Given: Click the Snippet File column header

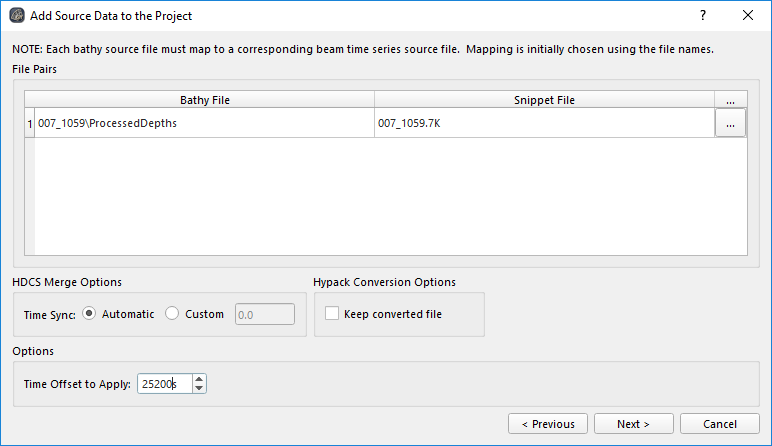Looking at the screenshot, I should (x=544, y=100).
